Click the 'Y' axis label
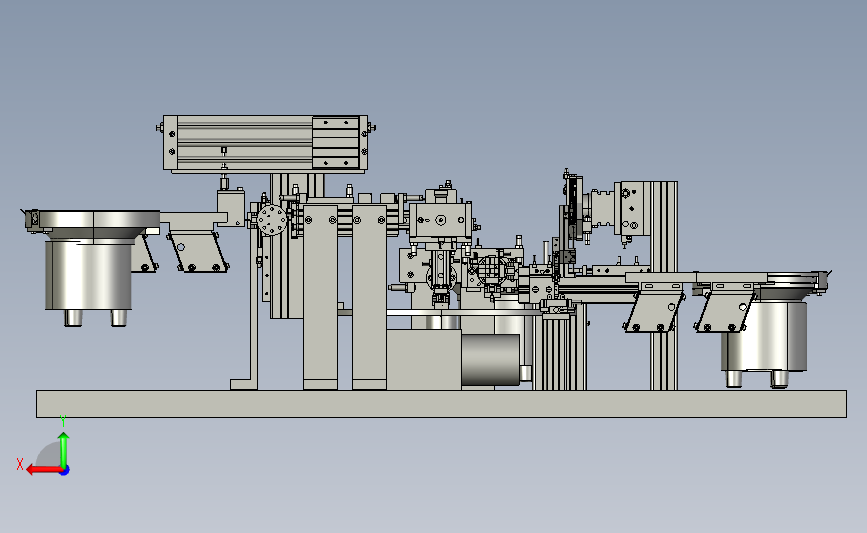 click(x=63, y=421)
